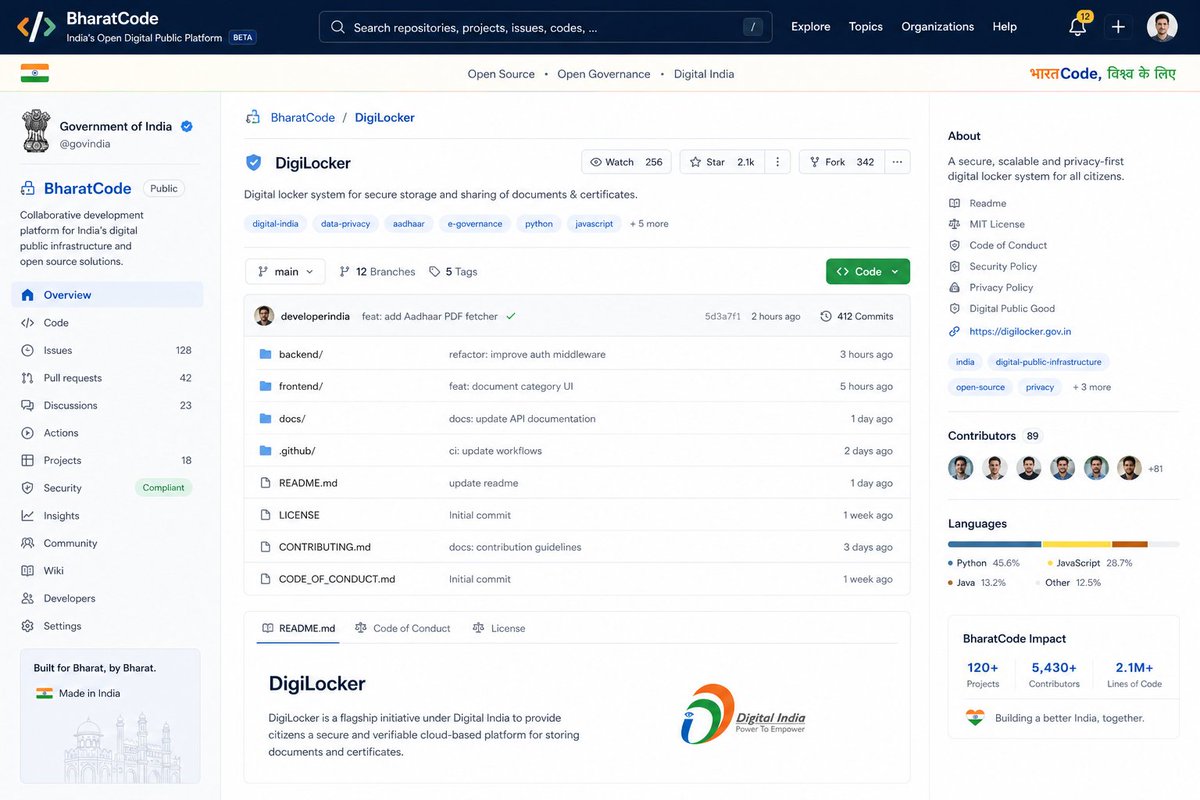Screen dimensions: 1200x800
Task: Click the aadhaar topic tag
Action: (x=409, y=224)
